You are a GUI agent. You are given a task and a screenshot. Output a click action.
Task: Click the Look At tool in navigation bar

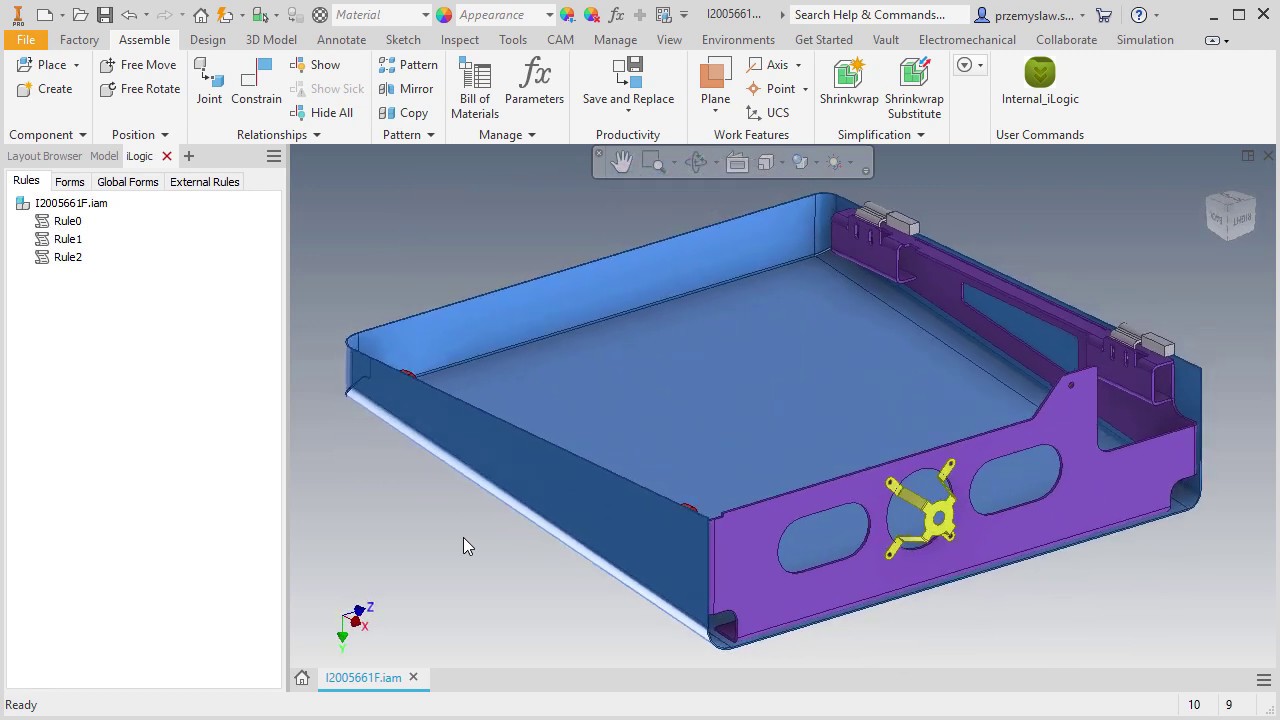pyautogui.click(x=737, y=162)
